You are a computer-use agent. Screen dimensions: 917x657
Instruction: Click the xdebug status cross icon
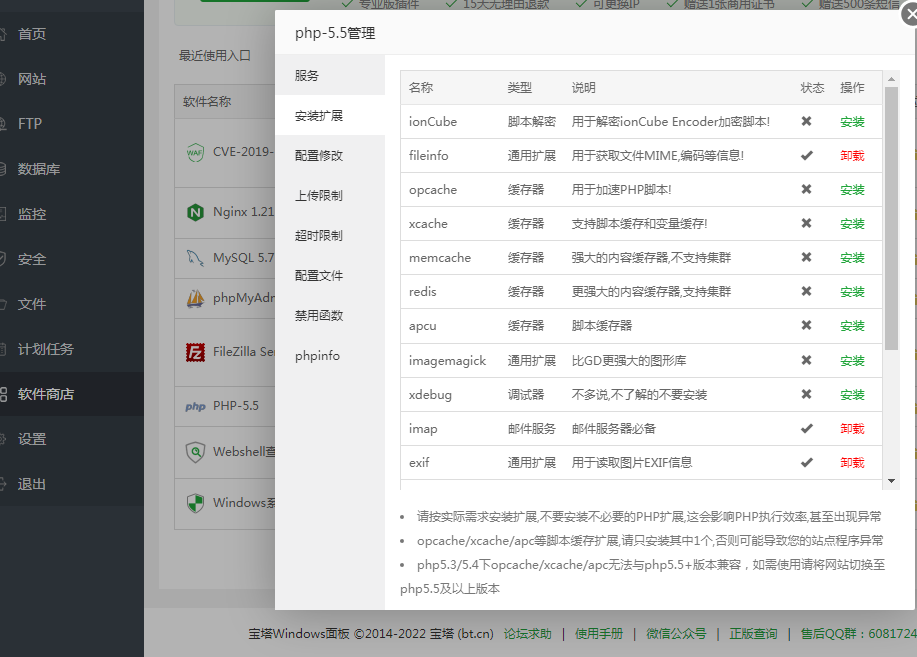coord(806,394)
